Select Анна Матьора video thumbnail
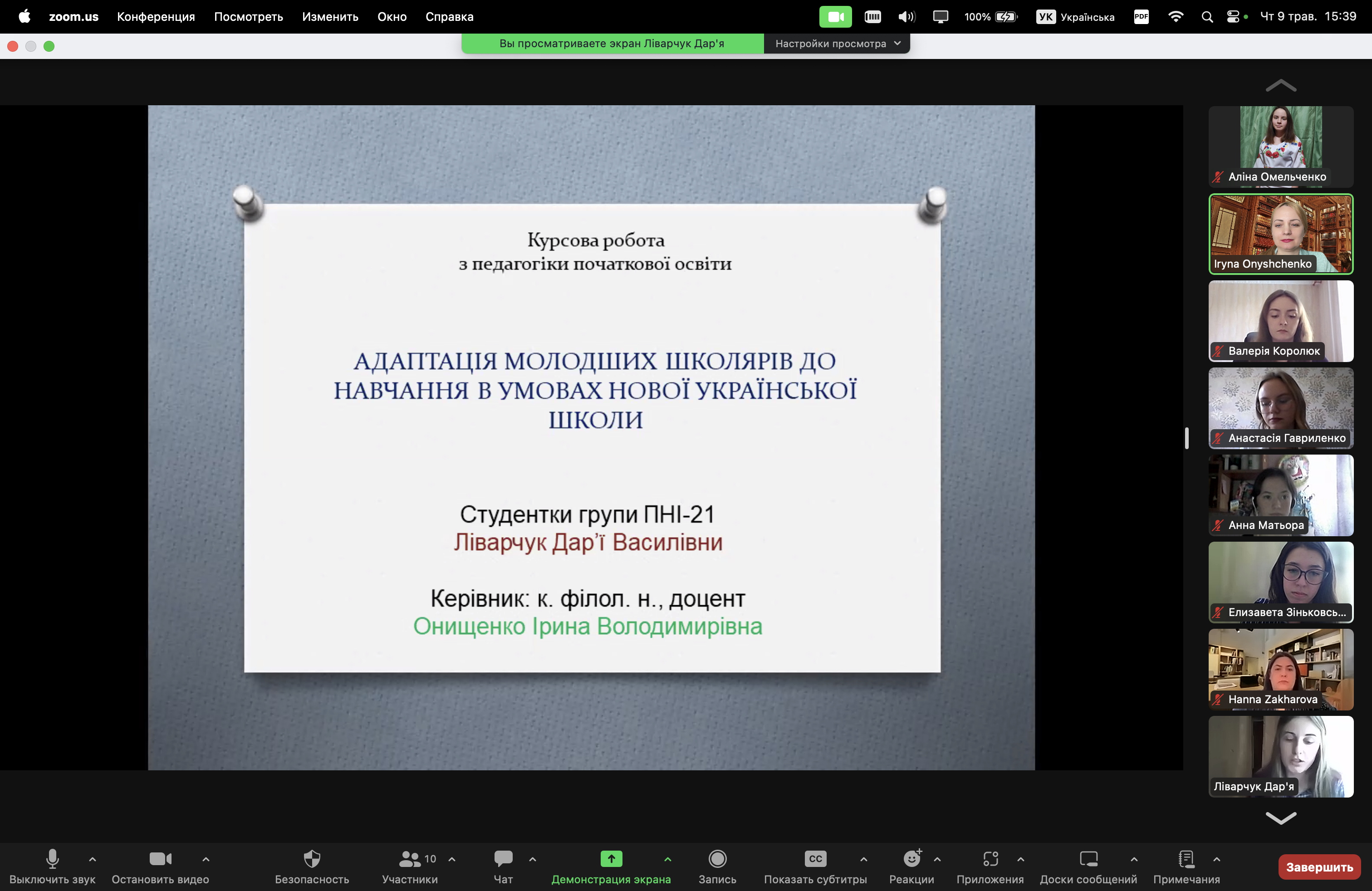The height and width of the screenshot is (891, 1372). pyautogui.click(x=1281, y=495)
